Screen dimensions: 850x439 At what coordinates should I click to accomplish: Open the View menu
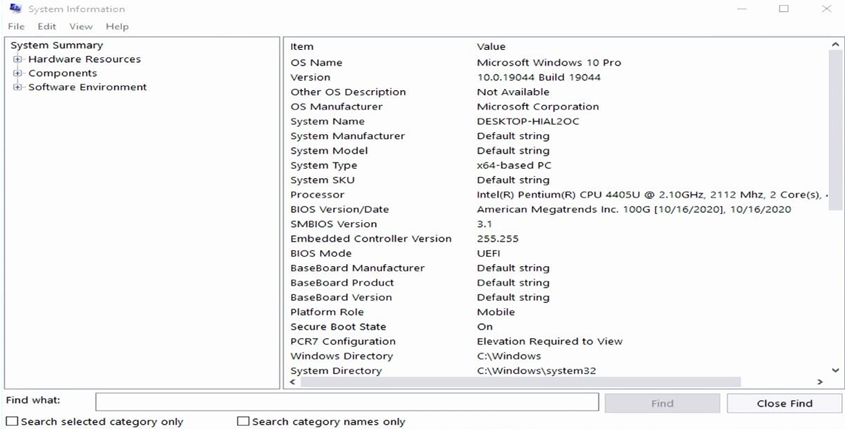point(81,26)
